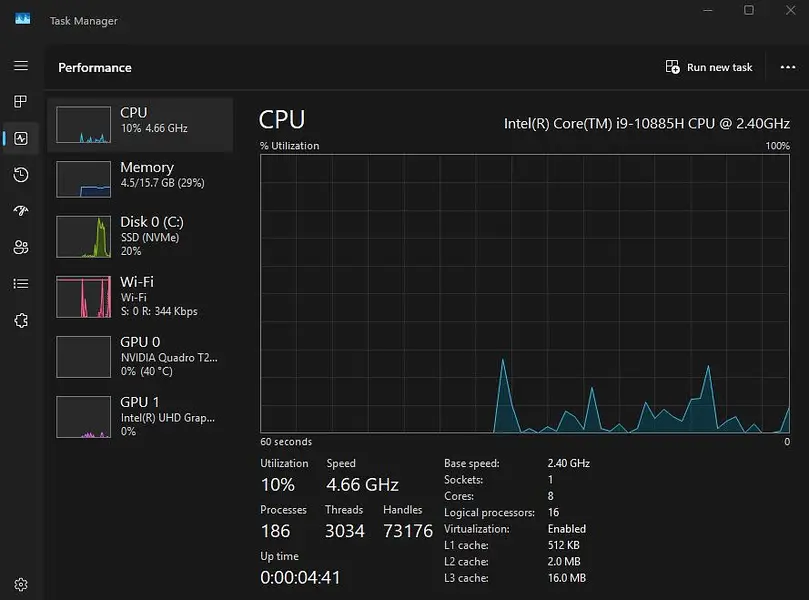This screenshot has width=809, height=600.
Task: Select GPU 1 Intel UHD item
Action: 140,416
